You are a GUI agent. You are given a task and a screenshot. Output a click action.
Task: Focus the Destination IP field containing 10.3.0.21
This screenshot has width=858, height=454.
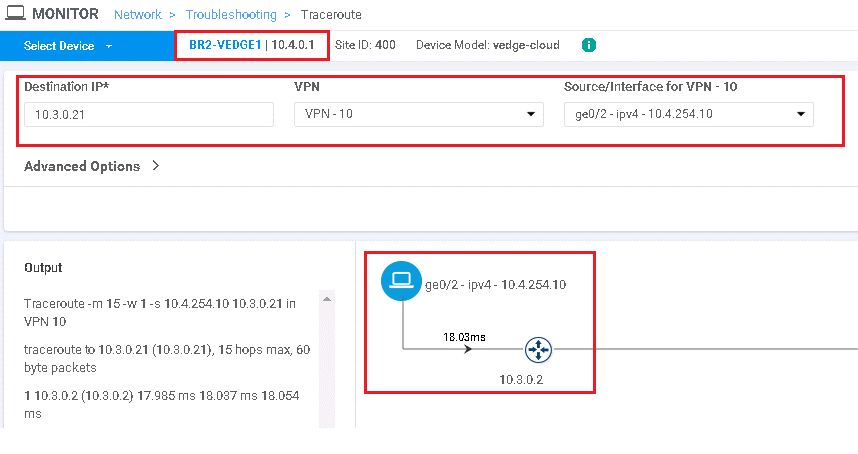coord(149,114)
